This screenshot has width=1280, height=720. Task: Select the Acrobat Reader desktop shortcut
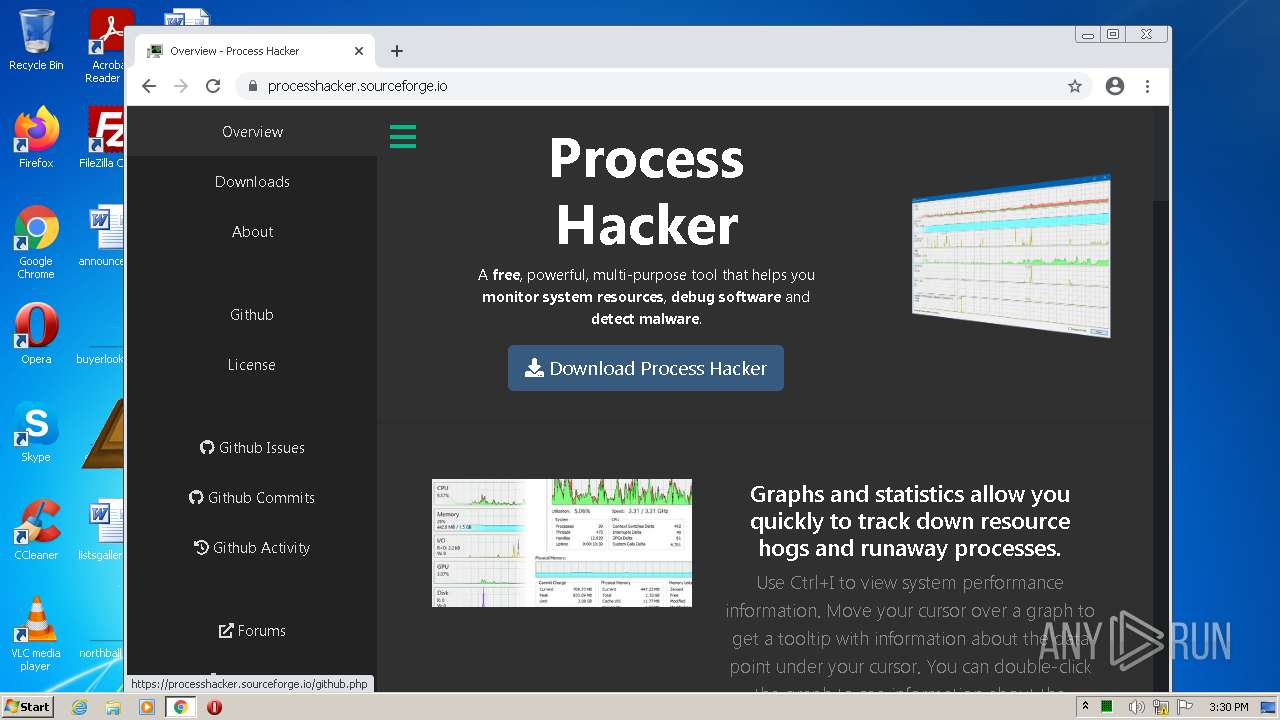(104, 45)
